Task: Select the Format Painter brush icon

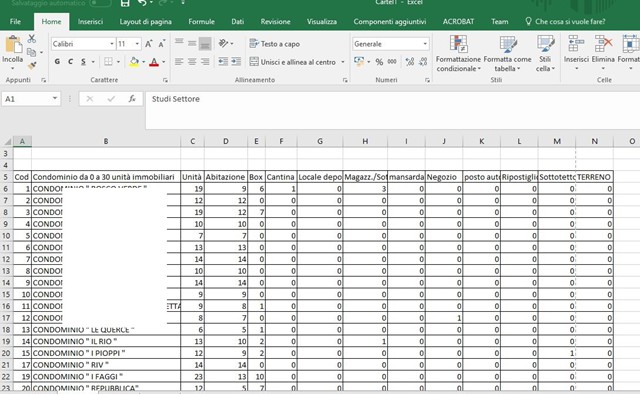Action: tap(32, 65)
